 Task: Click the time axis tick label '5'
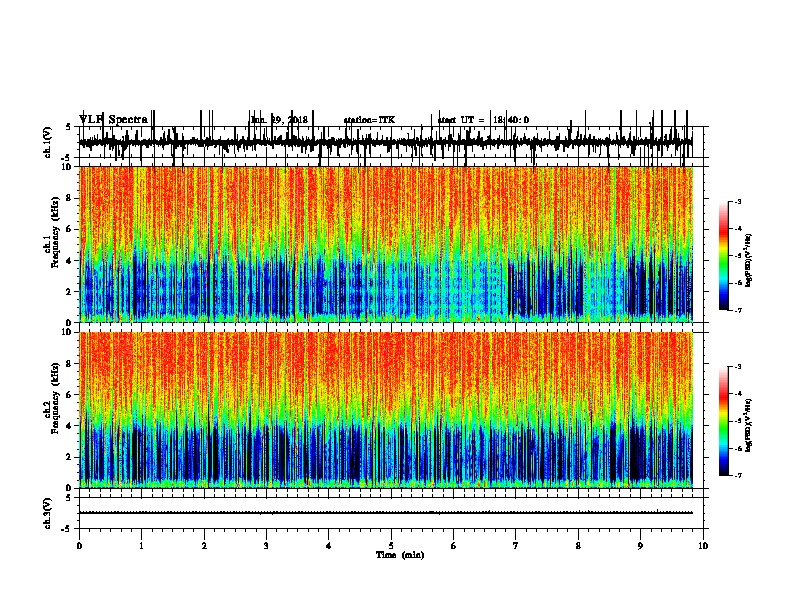tap(391, 546)
